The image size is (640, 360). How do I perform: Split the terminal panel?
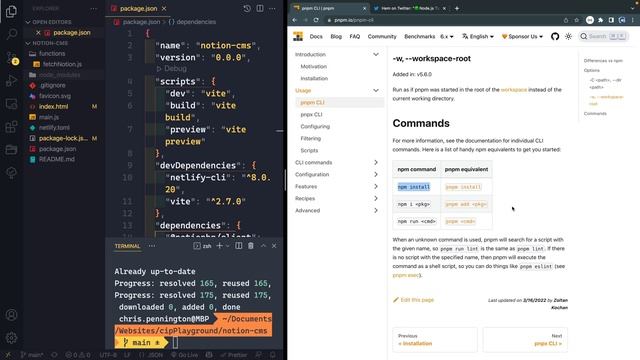pyautogui.click(x=239, y=246)
